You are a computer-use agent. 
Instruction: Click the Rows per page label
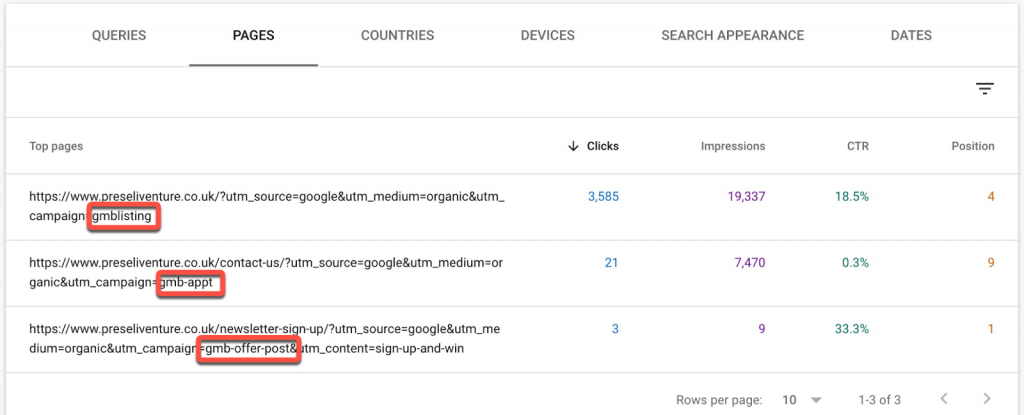tap(719, 399)
